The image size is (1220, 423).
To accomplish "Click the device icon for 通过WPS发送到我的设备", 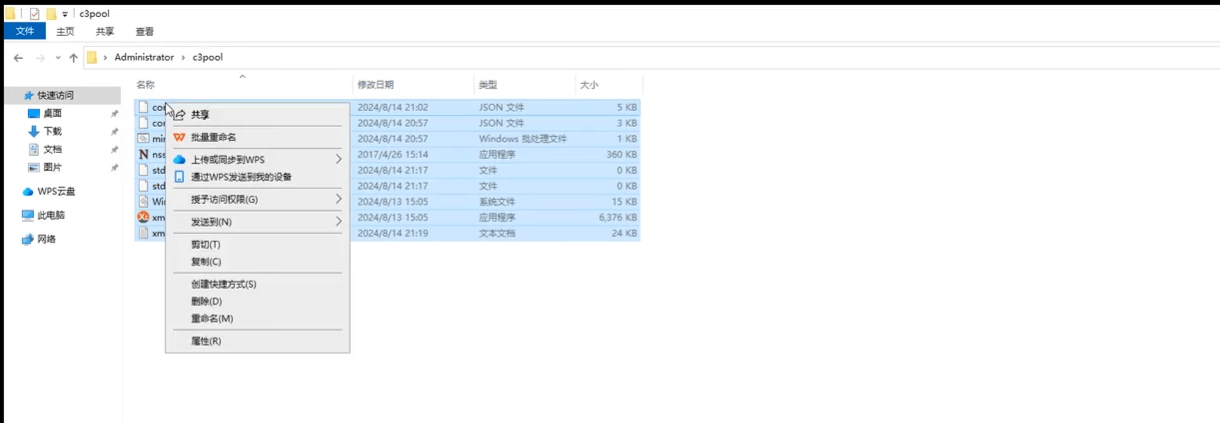I will coord(179,177).
